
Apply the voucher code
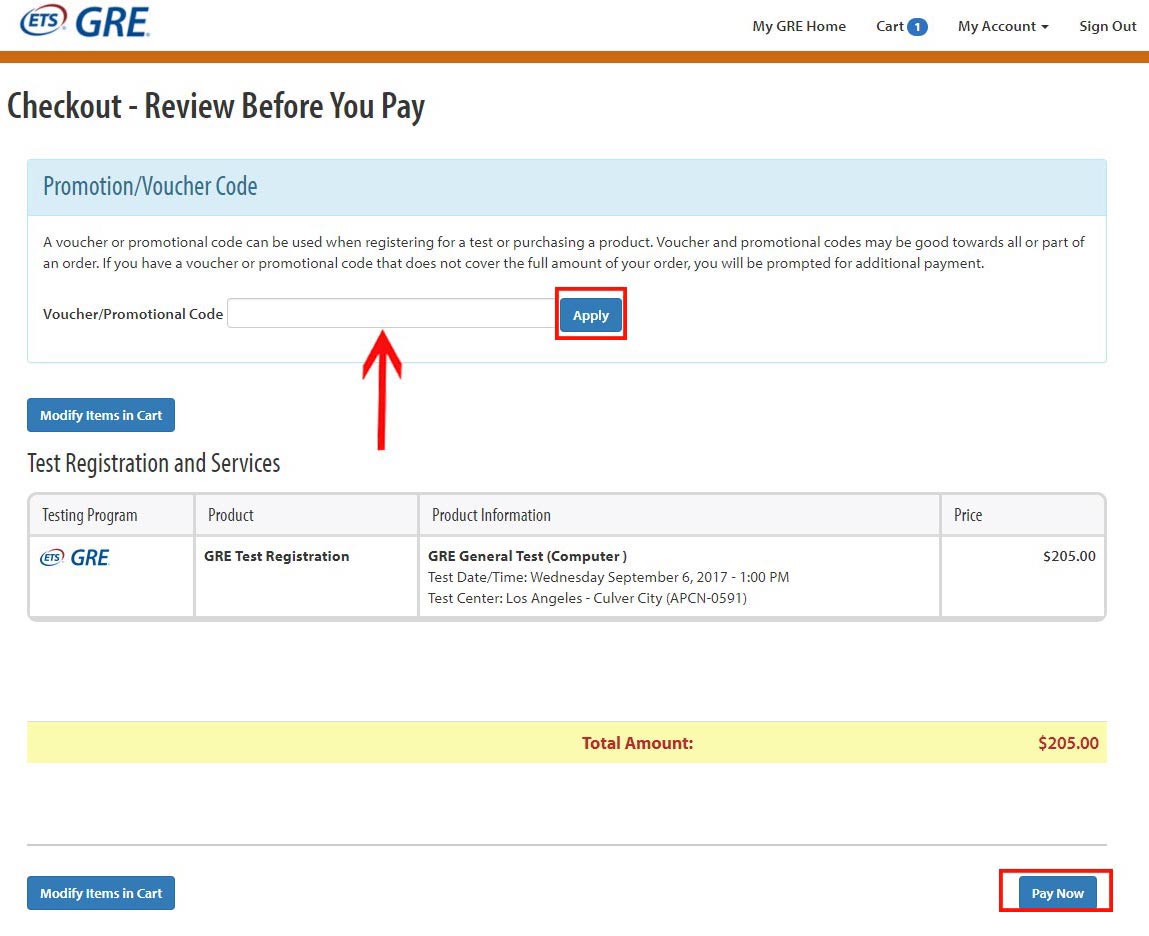[x=590, y=316]
